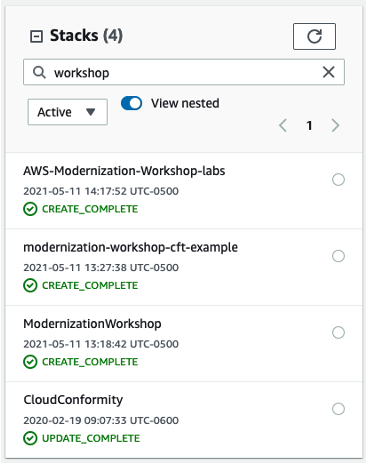This screenshot has height=463, width=367.
Task: Click the UPDATE_COMPLETE status check icon
Action: 30,438
